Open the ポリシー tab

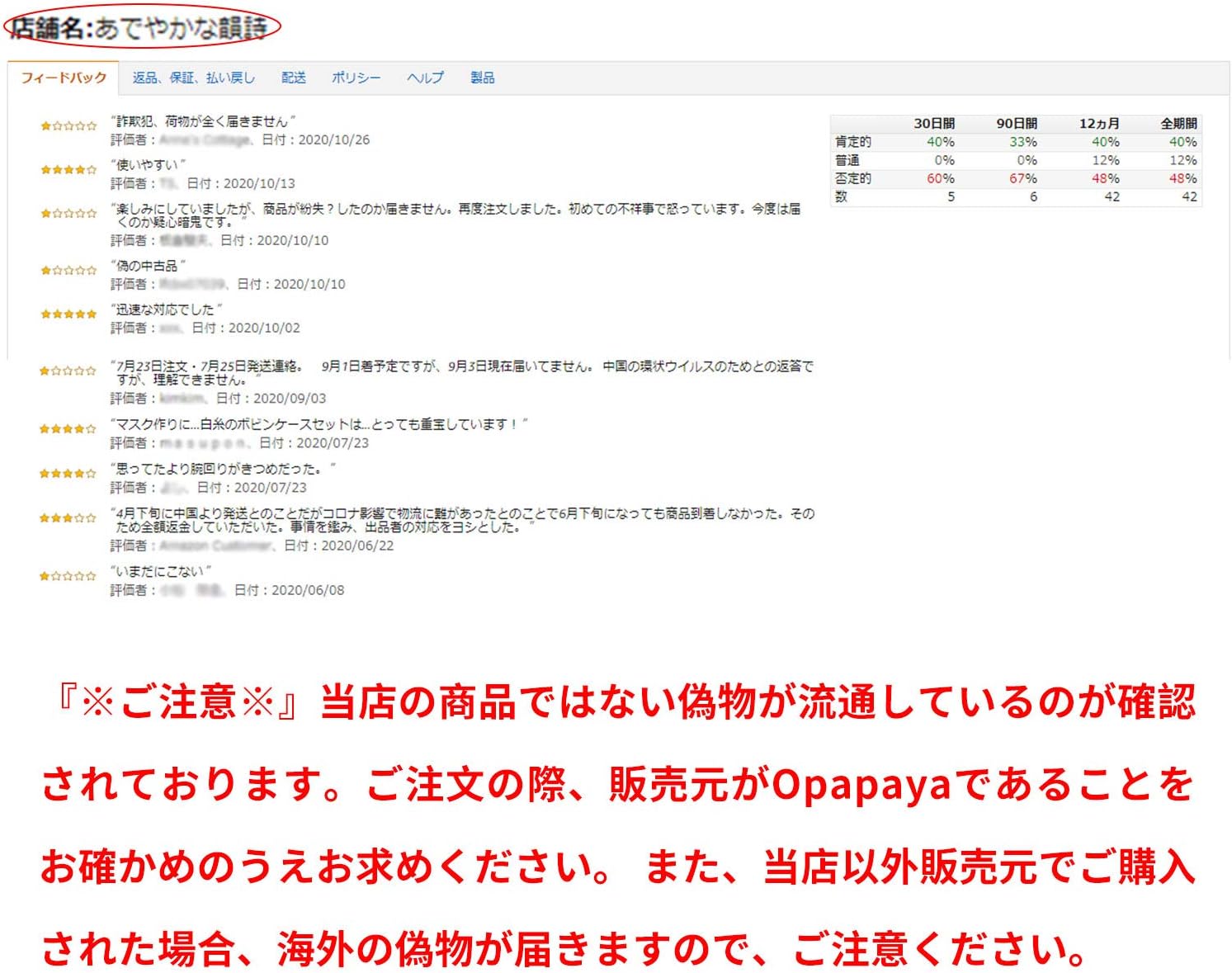(355, 76)
